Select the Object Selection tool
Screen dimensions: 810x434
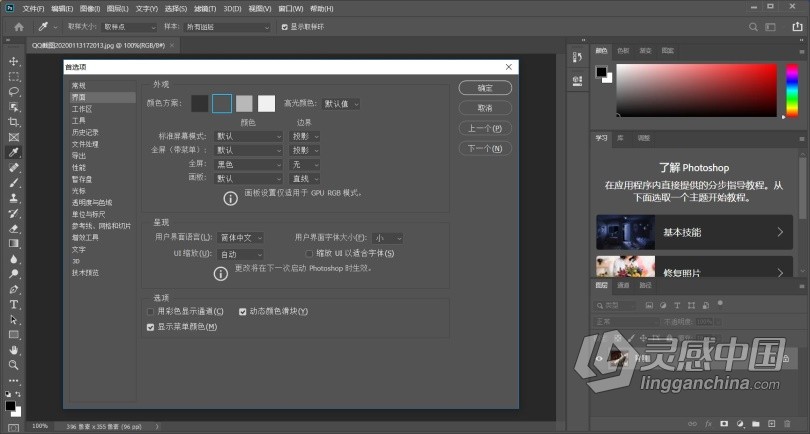coord(14,107)
